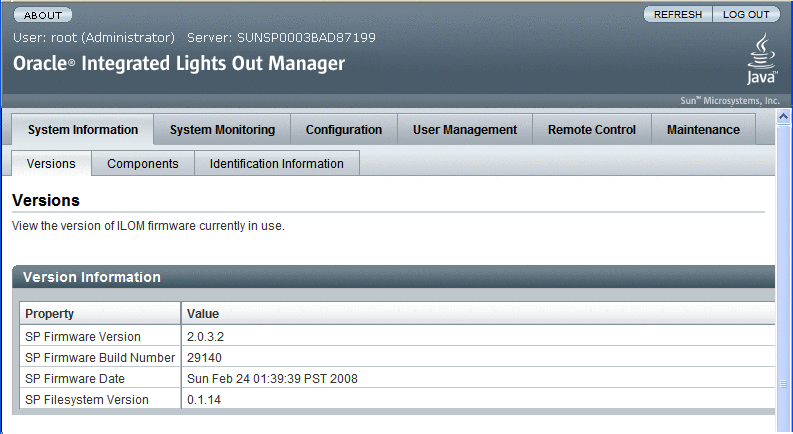Click the vertical scrollbar thumb grip

point(783,384)
